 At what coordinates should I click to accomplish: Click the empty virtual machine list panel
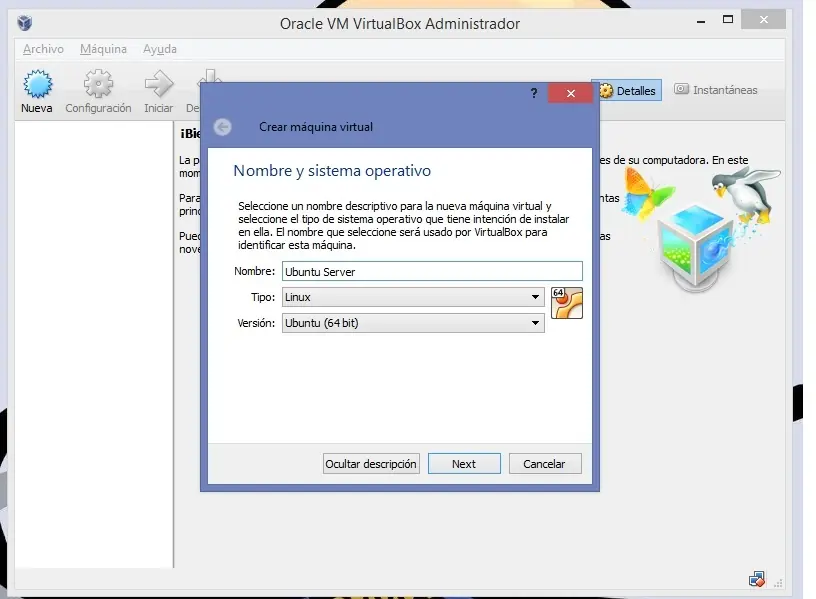coord(94,343)
